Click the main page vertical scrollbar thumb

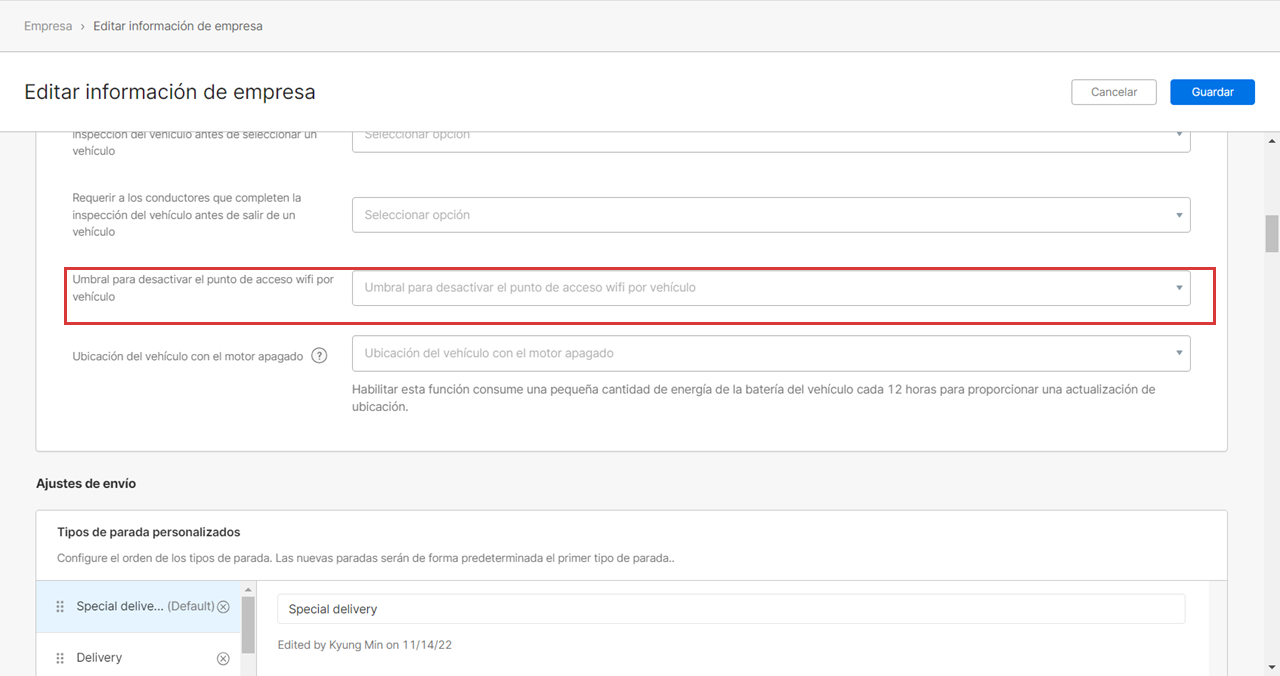pos(1272,233)
